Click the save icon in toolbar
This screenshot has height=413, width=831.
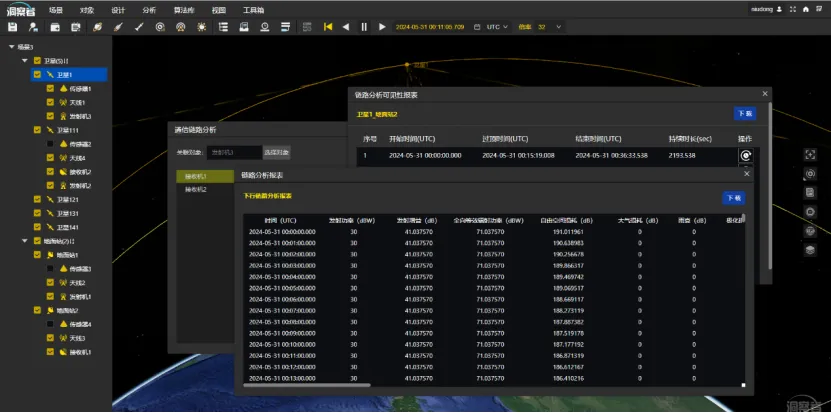12,27
